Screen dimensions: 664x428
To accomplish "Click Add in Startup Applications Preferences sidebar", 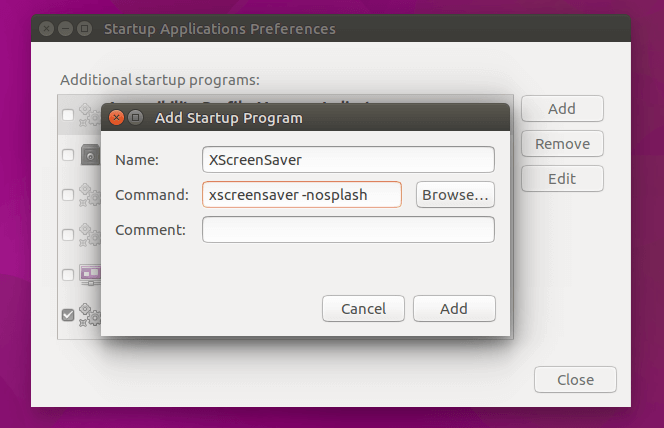I will click(561, 108).
